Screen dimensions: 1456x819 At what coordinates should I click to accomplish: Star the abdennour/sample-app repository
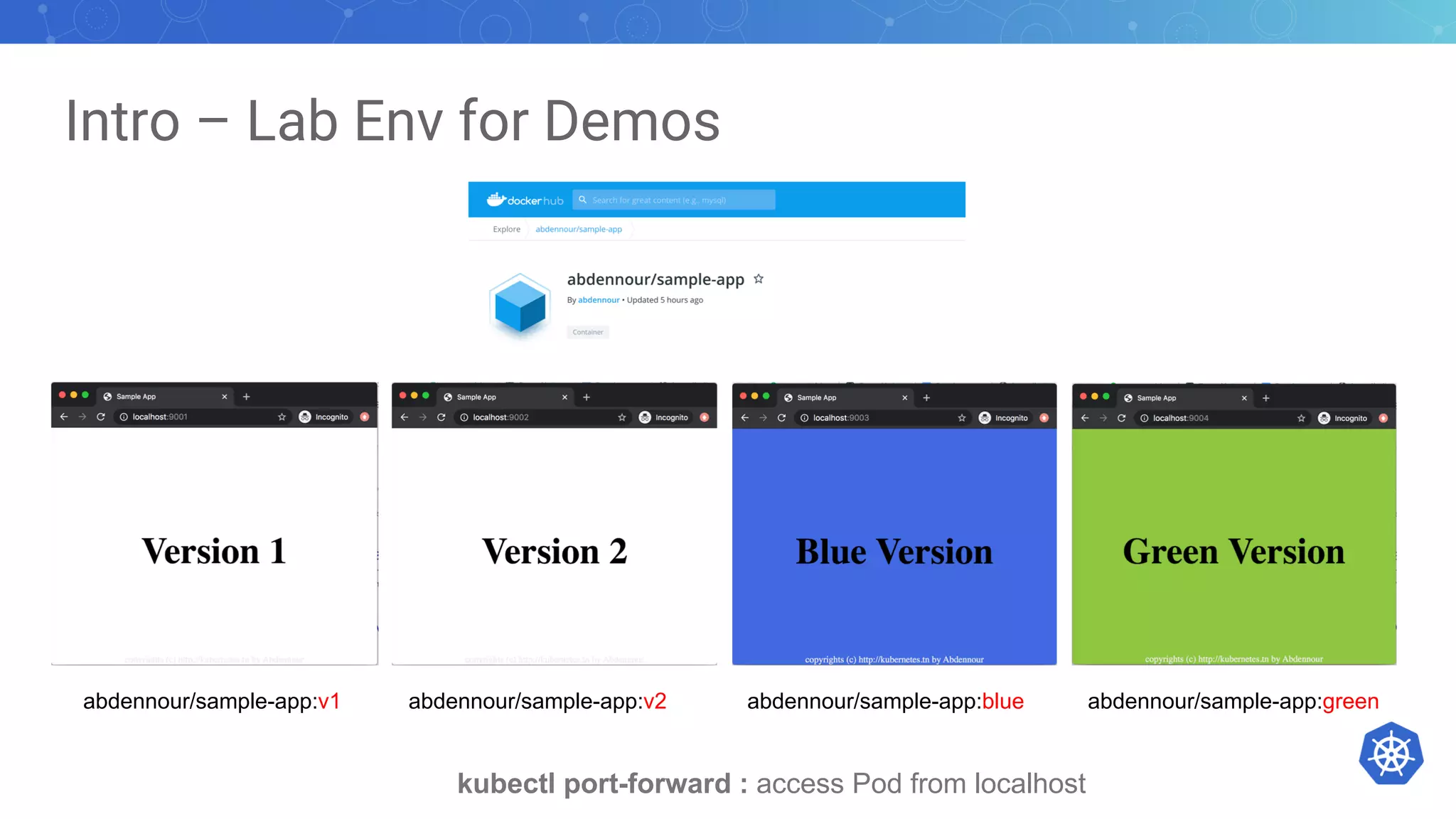[x=759, y=279]
